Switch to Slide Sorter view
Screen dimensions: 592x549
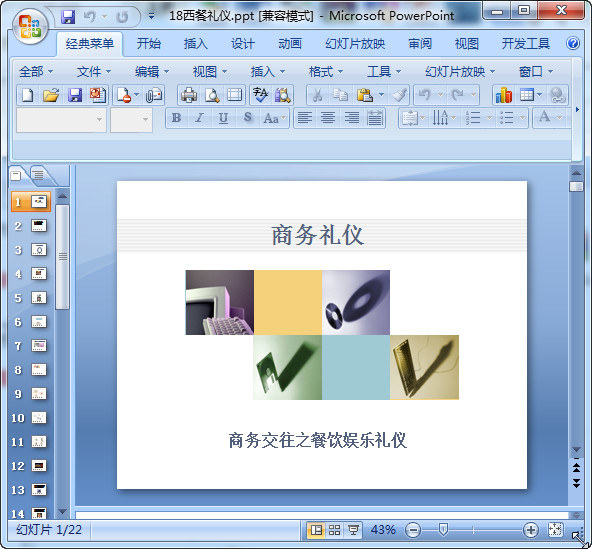(335, 530)
